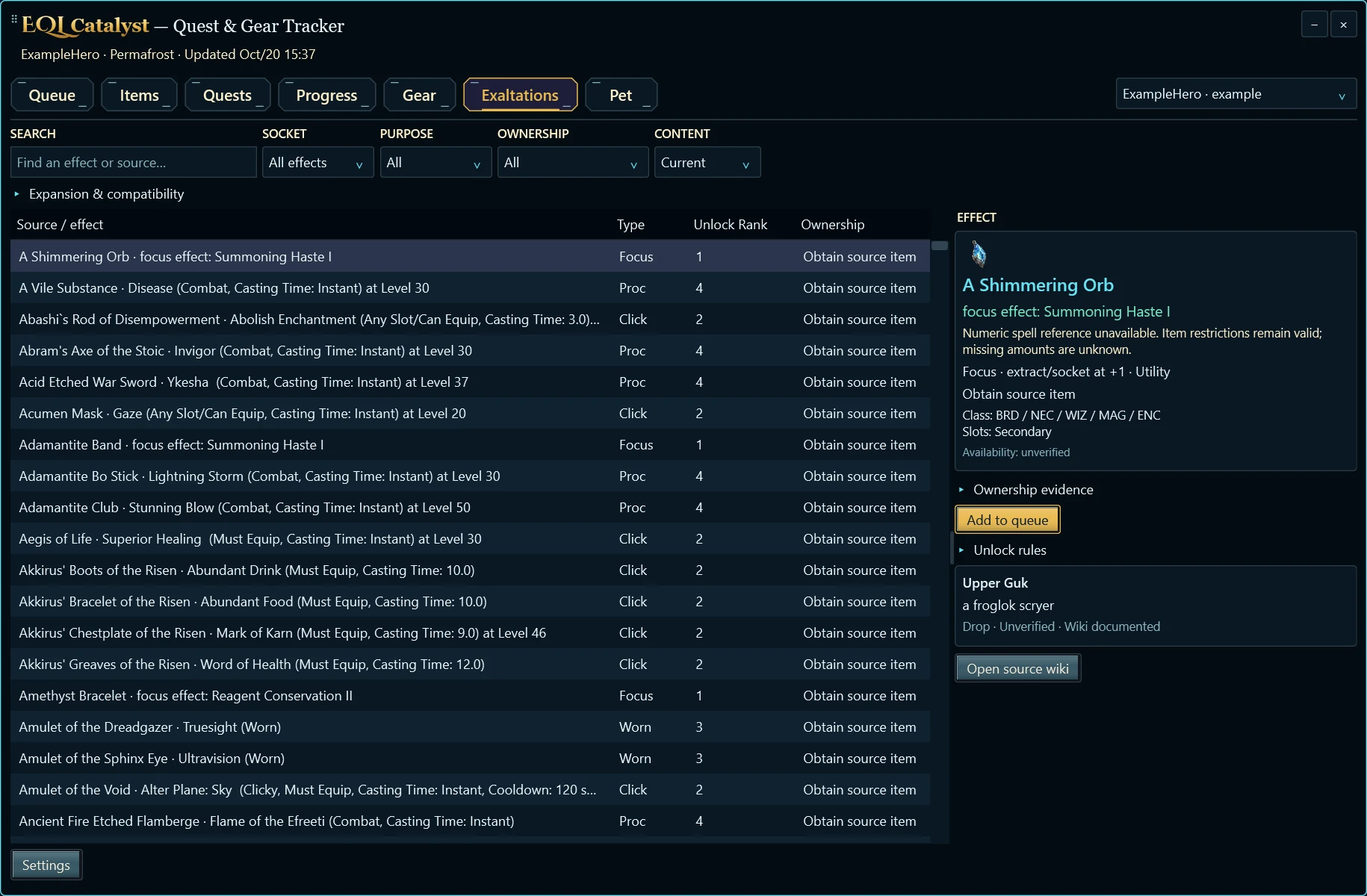Minimize the EQL Catalyst window

[1314, 25]
